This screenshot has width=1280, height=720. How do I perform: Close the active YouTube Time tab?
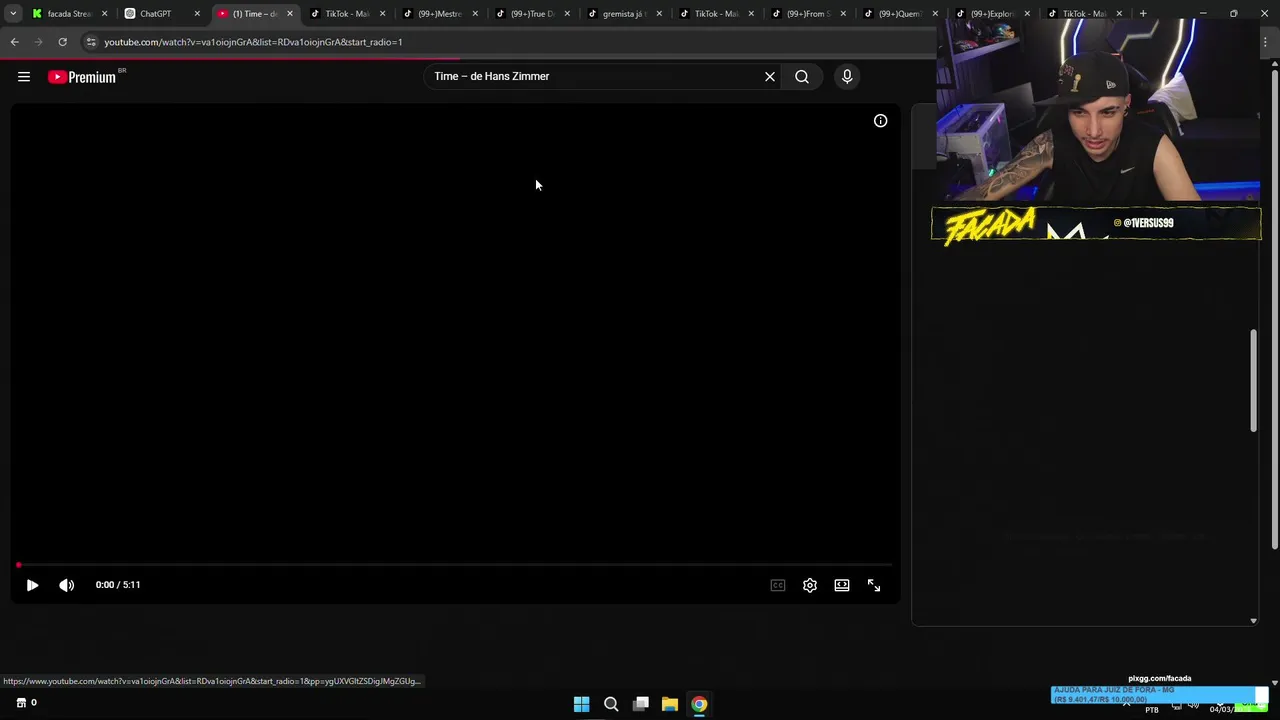tap(290, 14)
